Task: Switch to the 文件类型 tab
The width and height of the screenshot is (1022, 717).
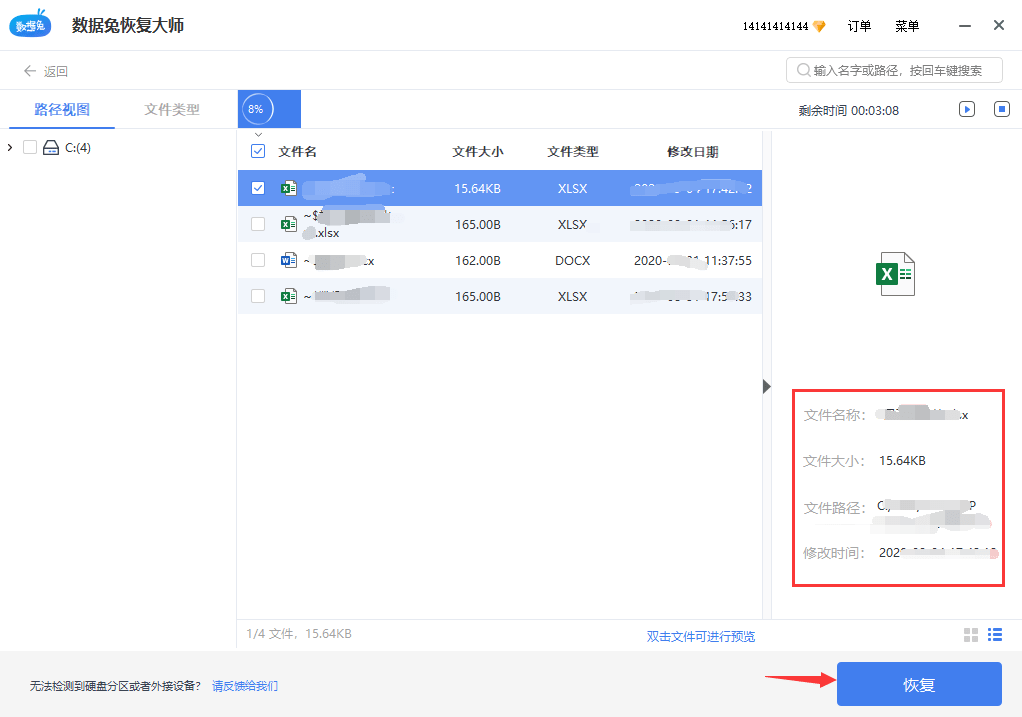Action: 172,110
